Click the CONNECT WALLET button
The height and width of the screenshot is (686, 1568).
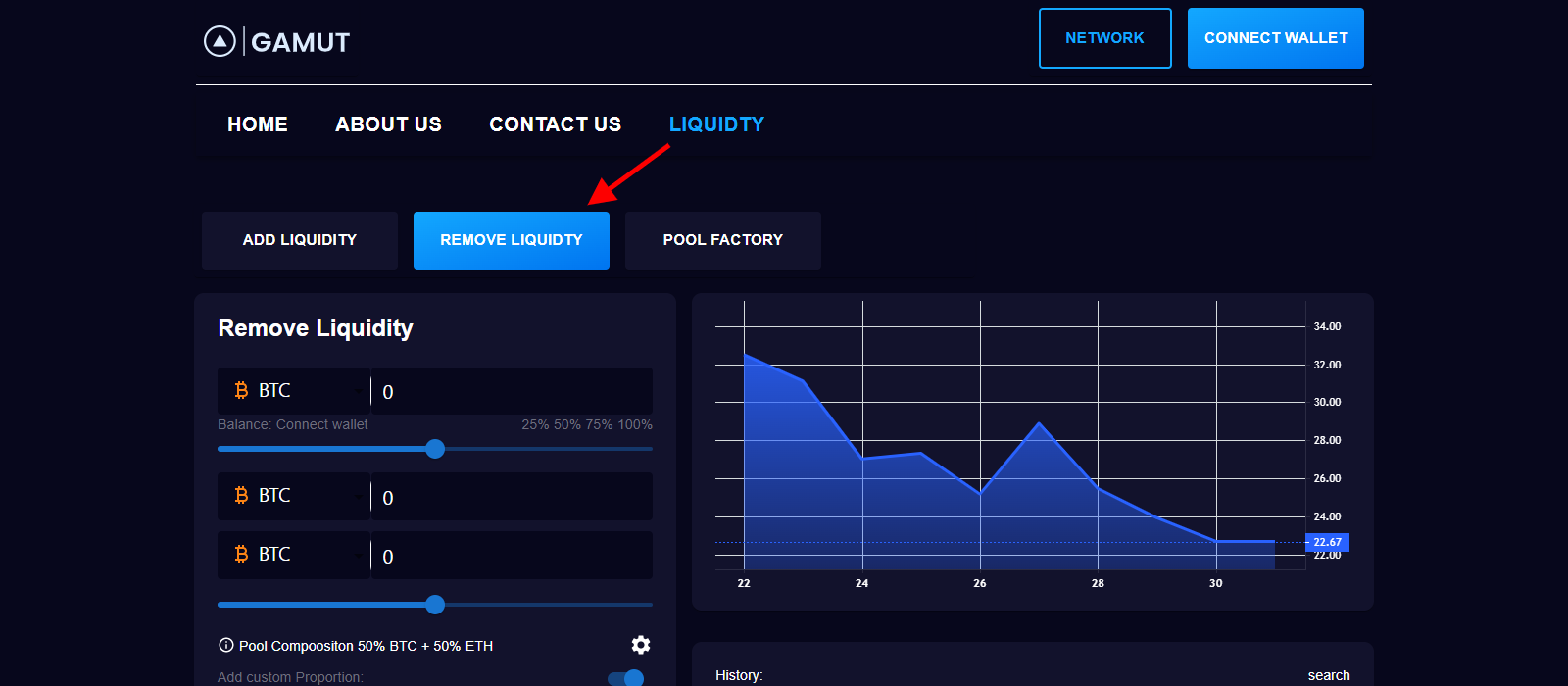[x=1276, y=38]
